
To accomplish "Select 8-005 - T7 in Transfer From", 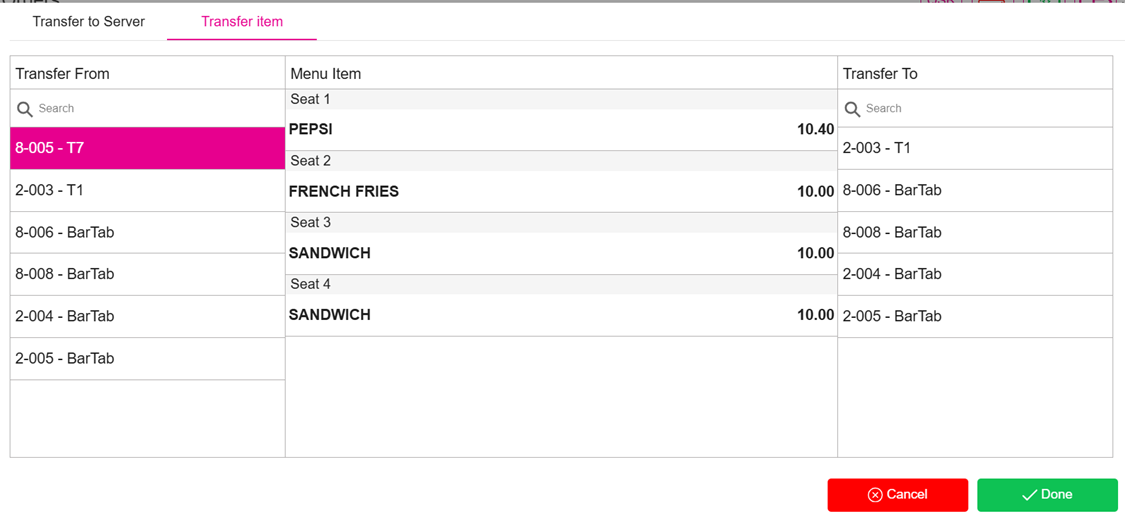I will 147,148.
